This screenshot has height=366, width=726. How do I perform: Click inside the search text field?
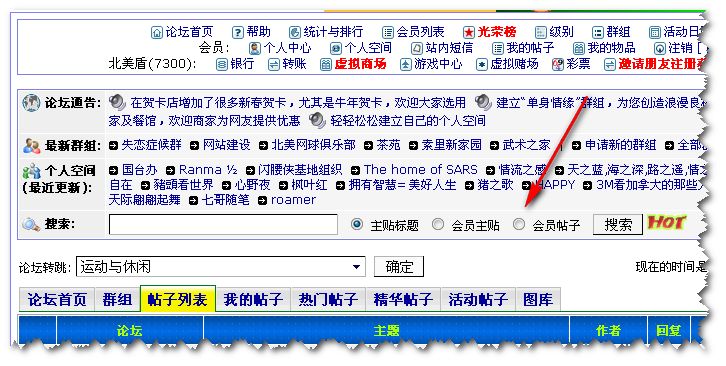tap(223, 225)
